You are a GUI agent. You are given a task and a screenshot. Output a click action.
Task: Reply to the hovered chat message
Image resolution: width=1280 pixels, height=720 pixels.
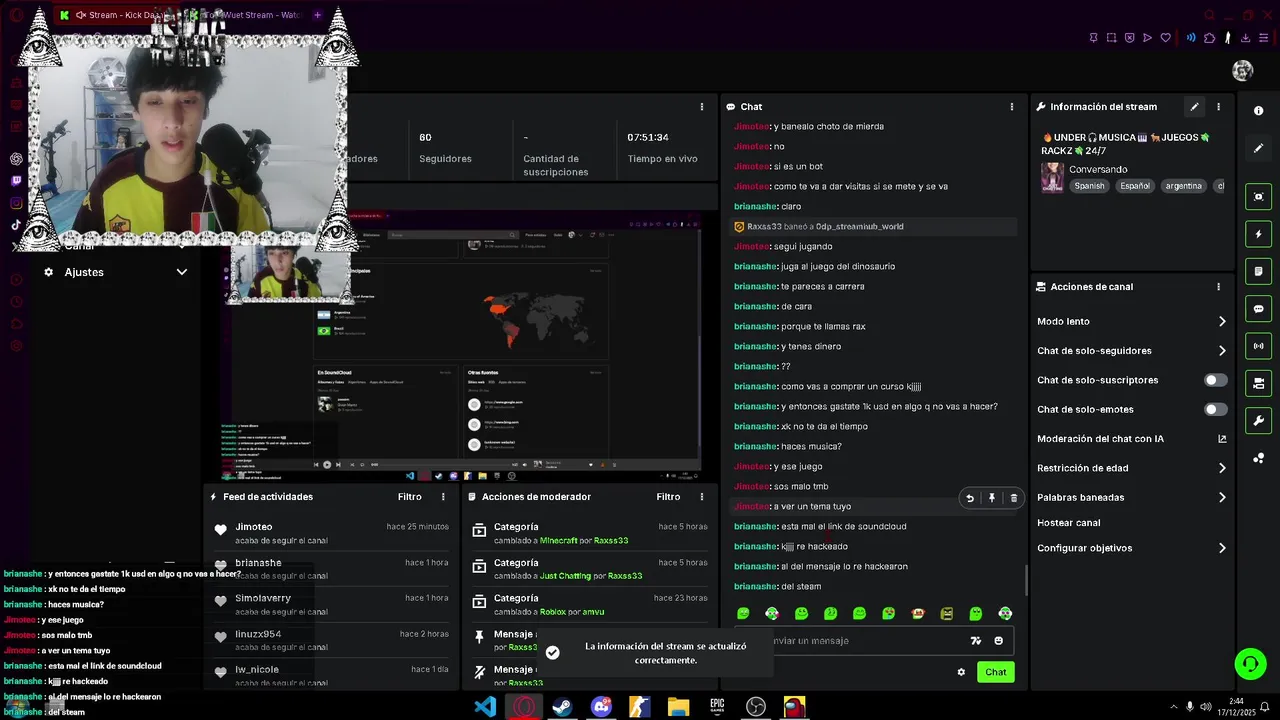[970, 498]
